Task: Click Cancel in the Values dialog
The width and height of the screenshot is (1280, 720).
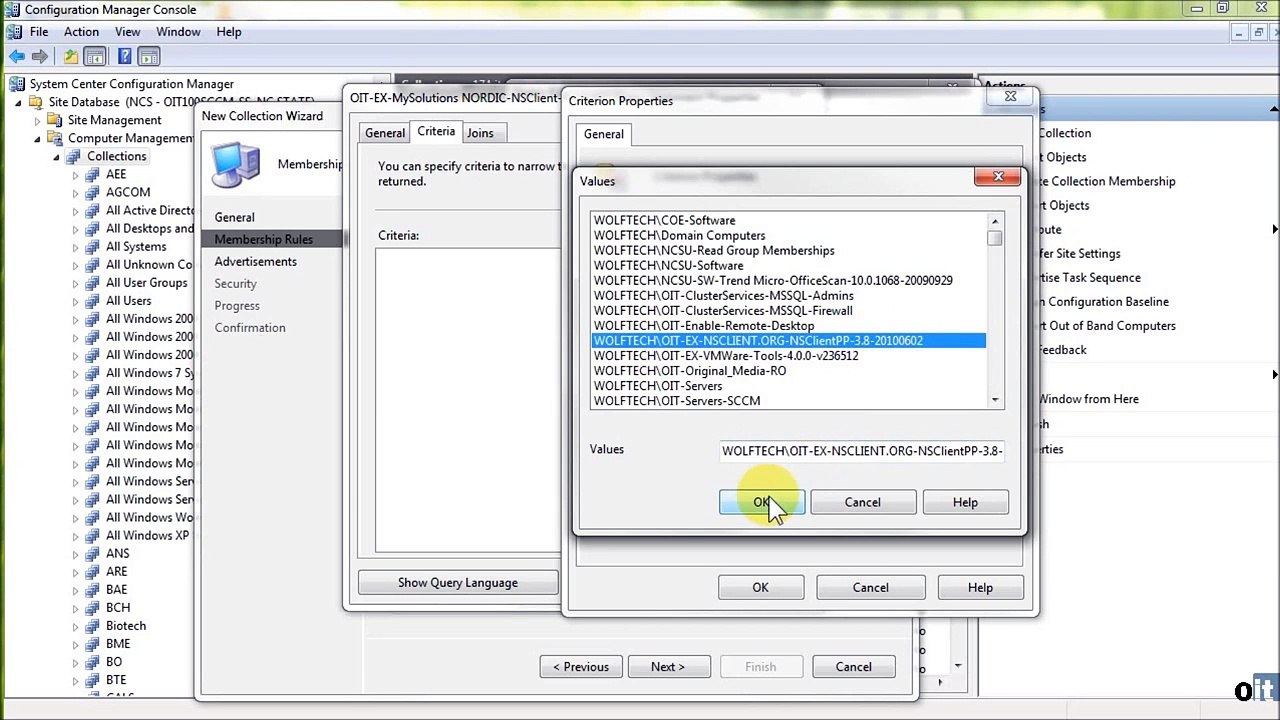Action: 862,502
